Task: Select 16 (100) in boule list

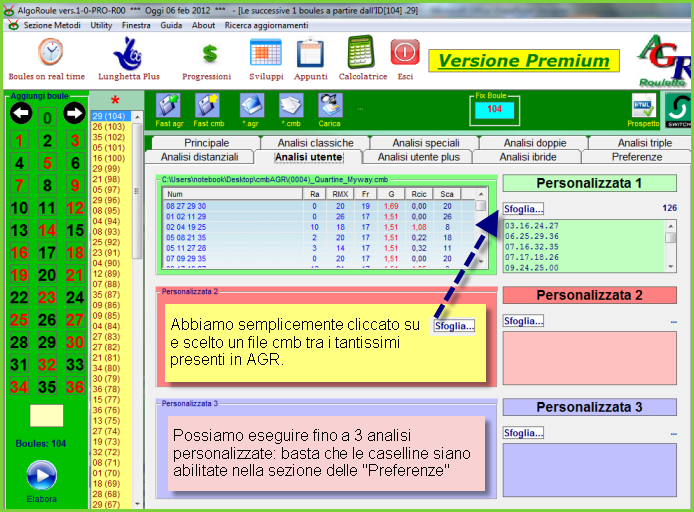Action: (111, 158)
